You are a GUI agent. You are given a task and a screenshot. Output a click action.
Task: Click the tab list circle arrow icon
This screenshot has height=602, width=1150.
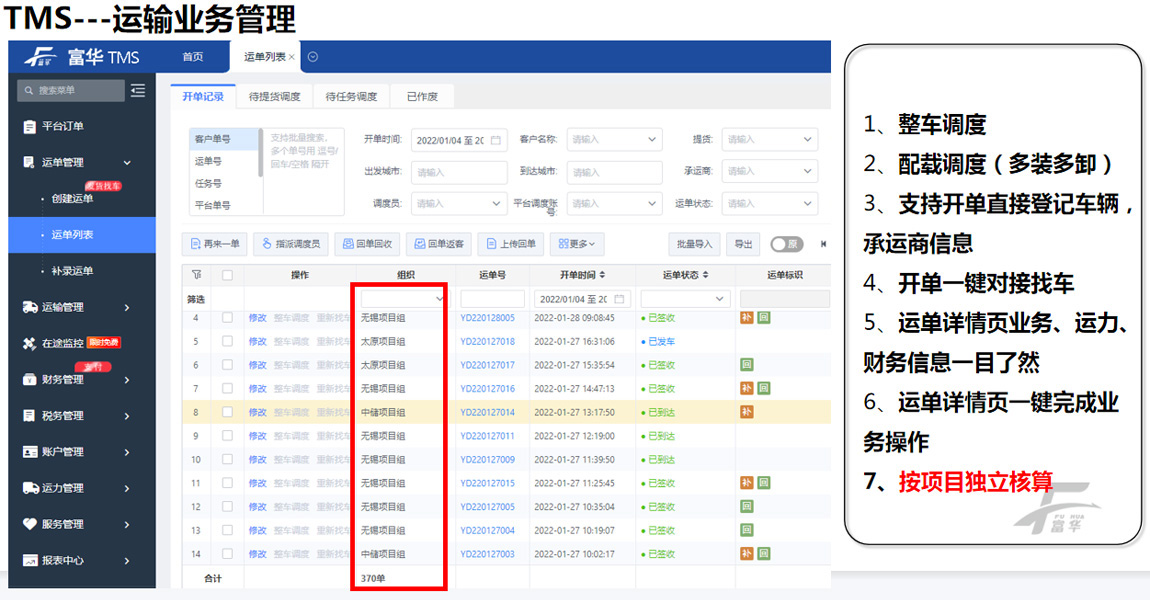[312, 57]
